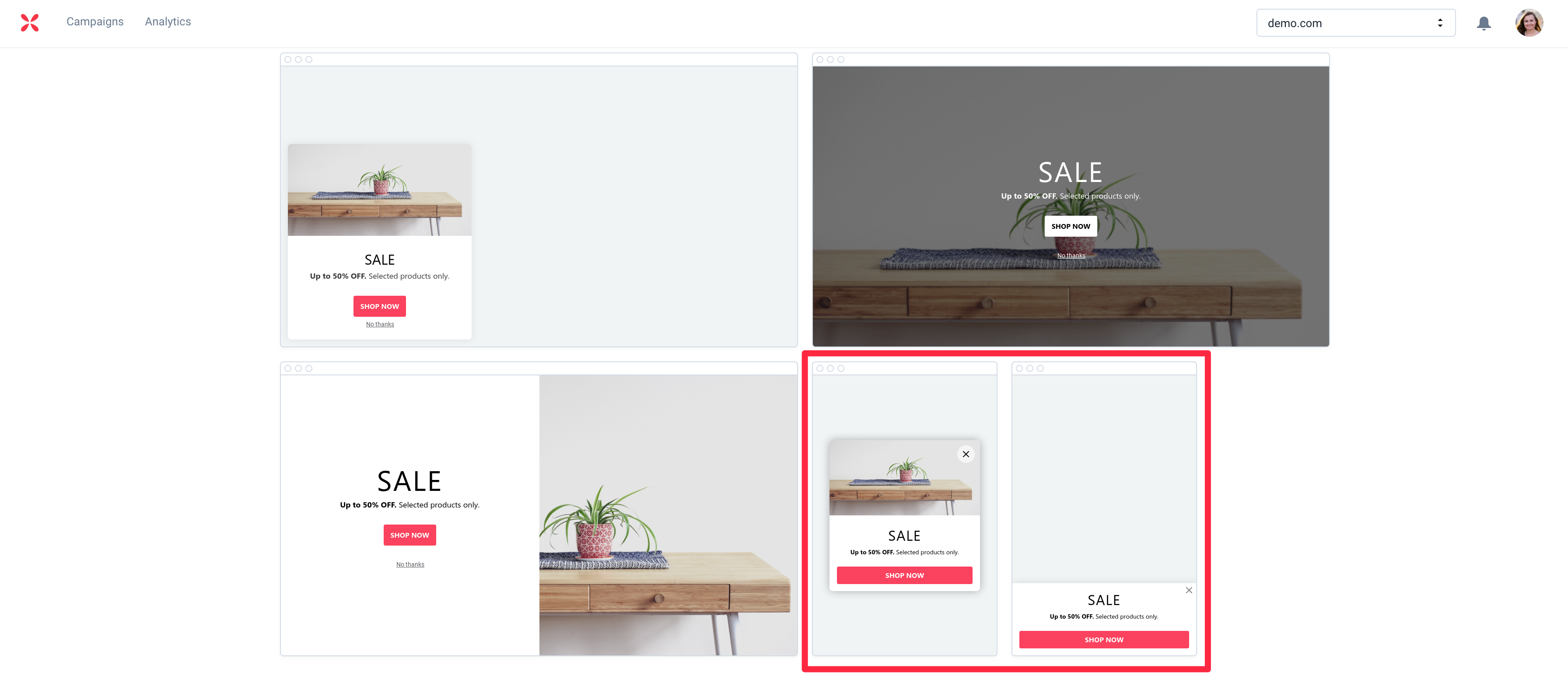Open the Campaigns menu

95,22
